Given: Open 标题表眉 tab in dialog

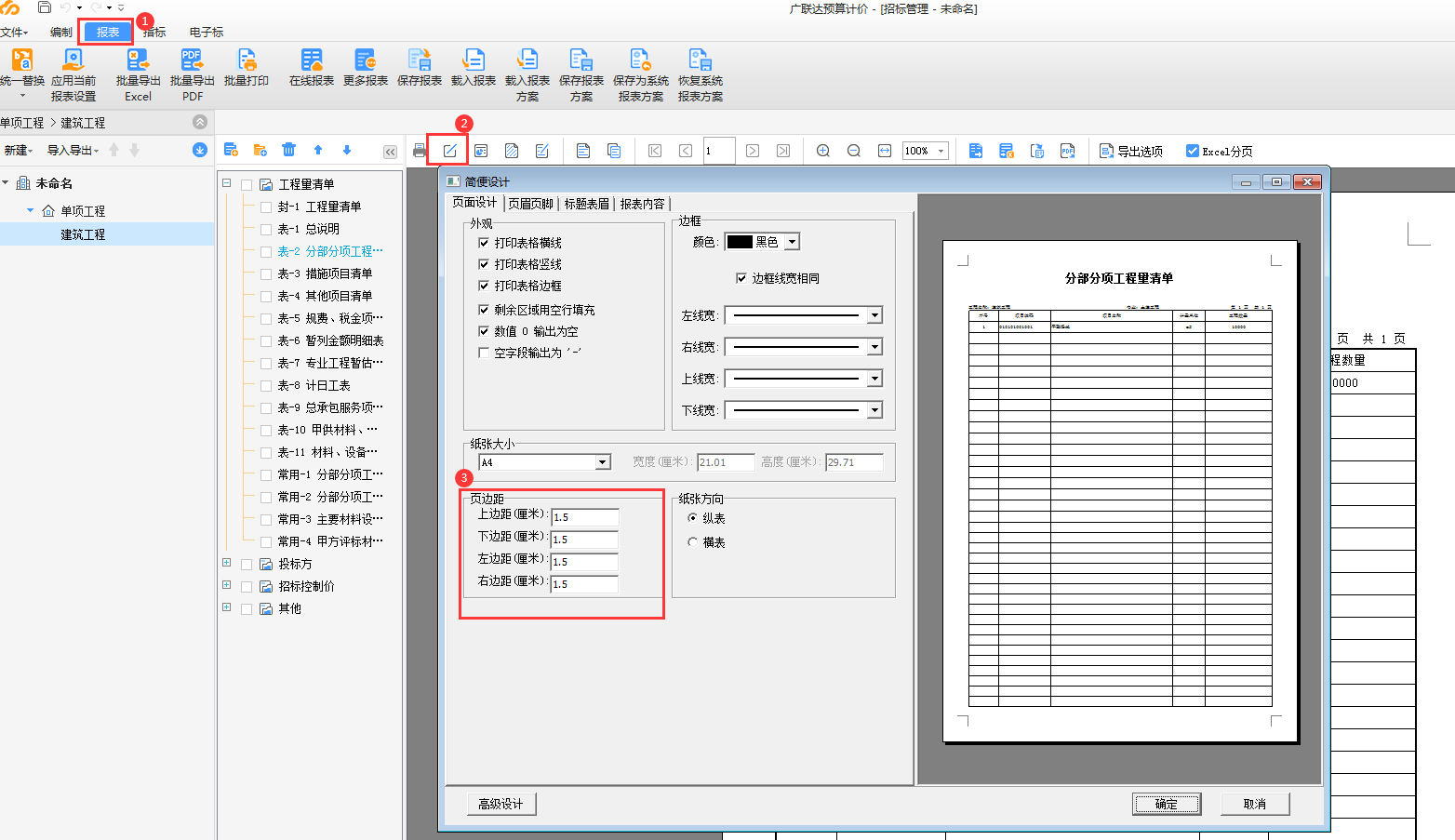Looking at the screenshot, I should tap(586, 204).
